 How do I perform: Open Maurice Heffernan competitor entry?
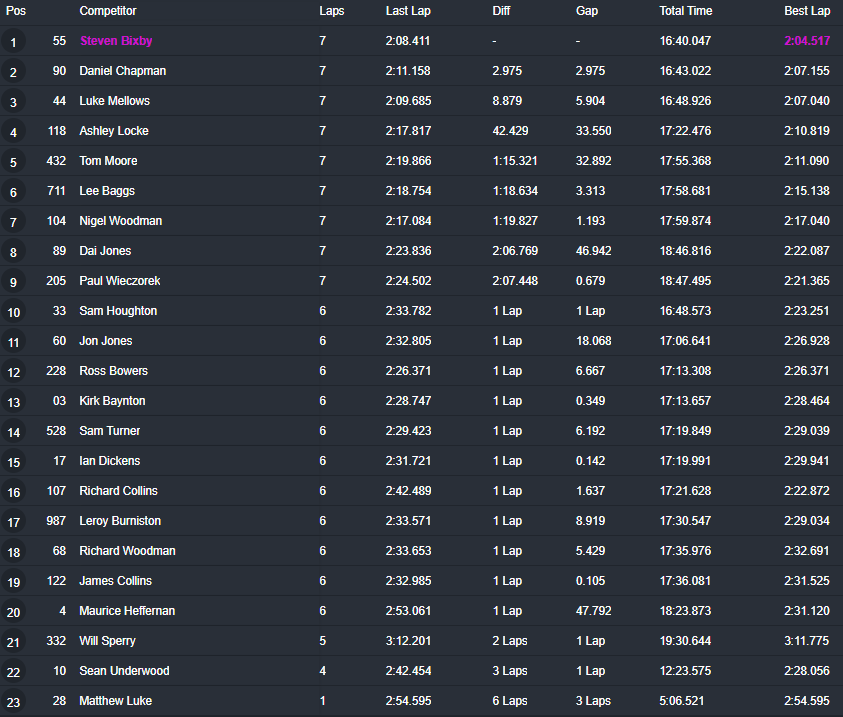[127, 611]
